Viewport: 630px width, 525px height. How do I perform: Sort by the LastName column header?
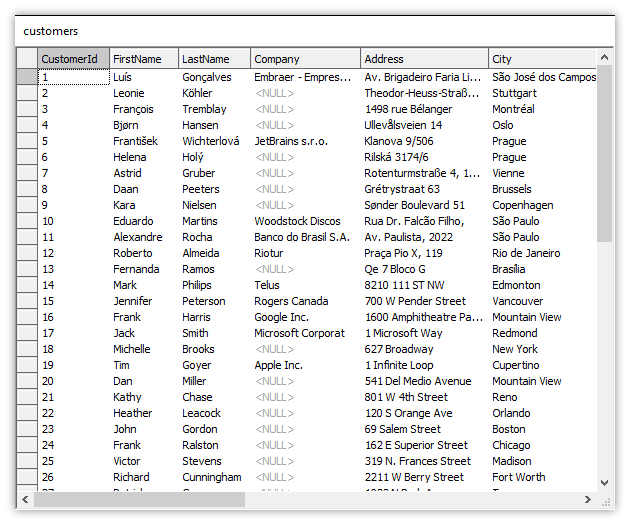[215, 59]
